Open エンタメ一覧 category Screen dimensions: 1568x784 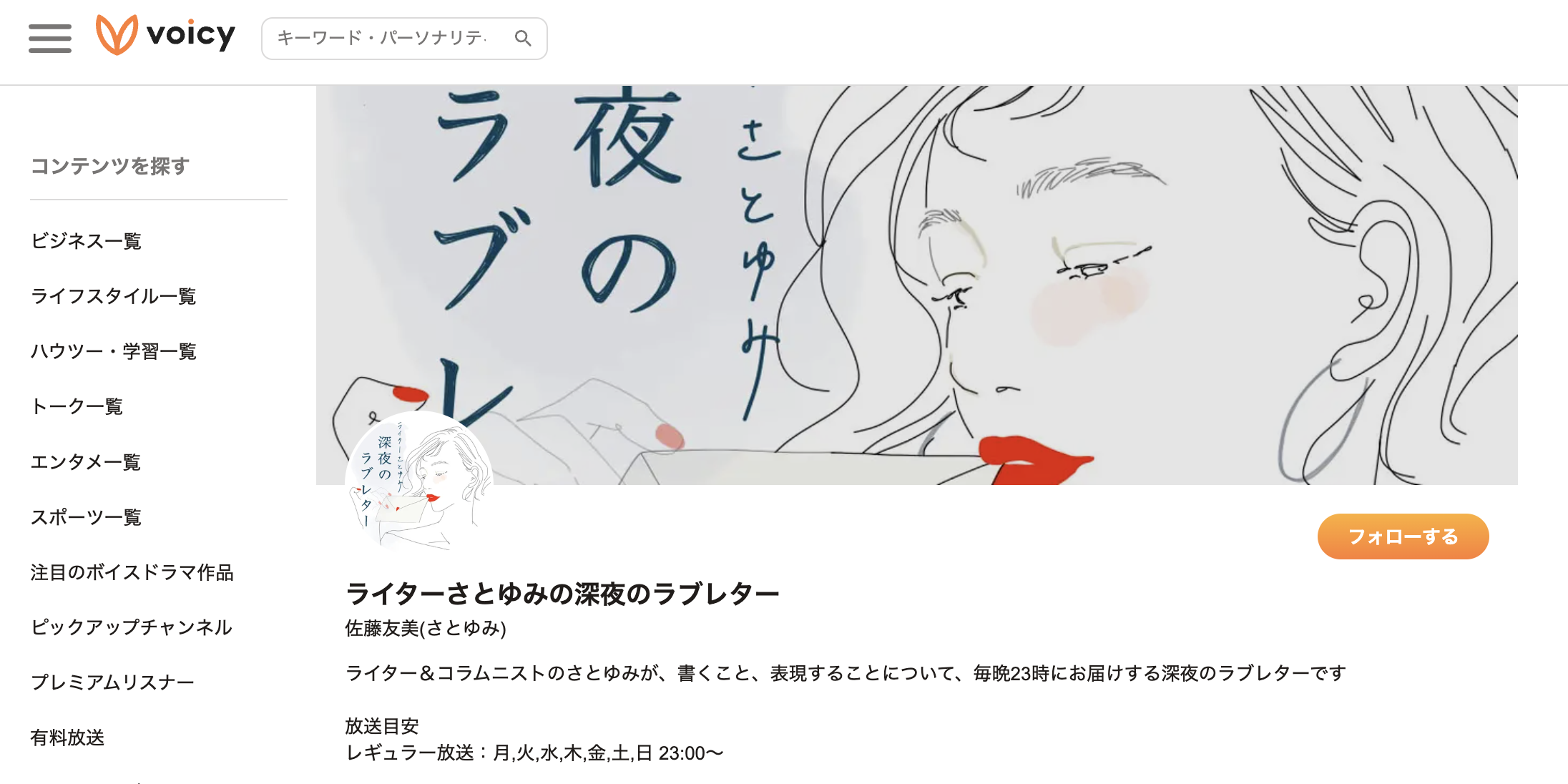click(86, 462)
